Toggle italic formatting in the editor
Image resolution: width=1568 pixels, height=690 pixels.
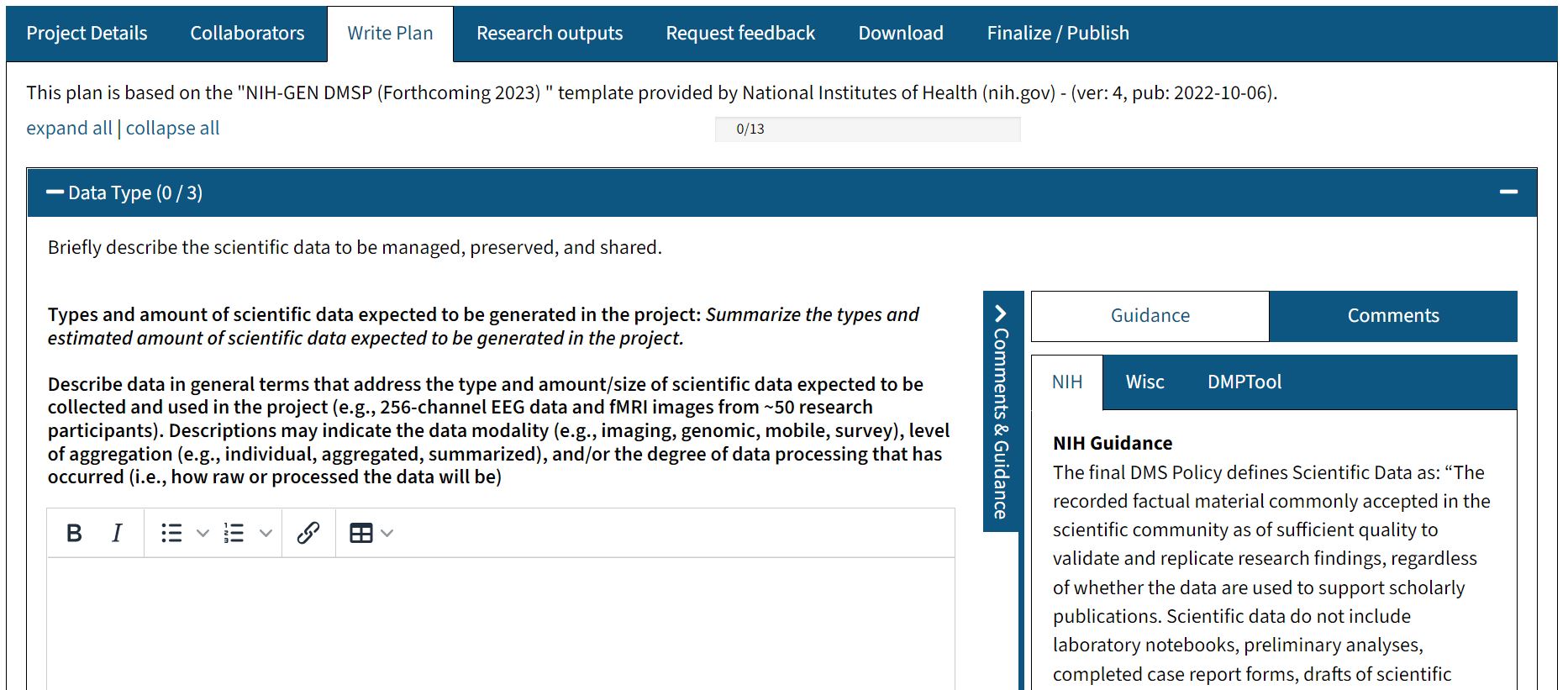coord(117,533)
